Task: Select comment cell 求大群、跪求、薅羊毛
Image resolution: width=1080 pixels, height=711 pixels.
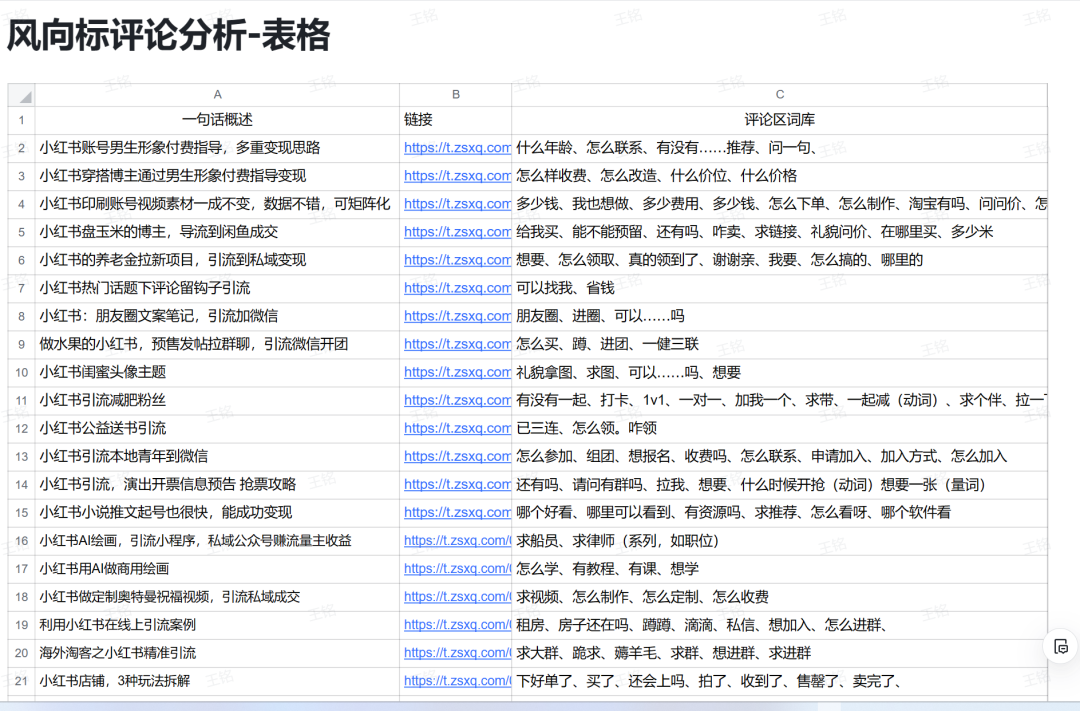Action: [x=779, y=652]
